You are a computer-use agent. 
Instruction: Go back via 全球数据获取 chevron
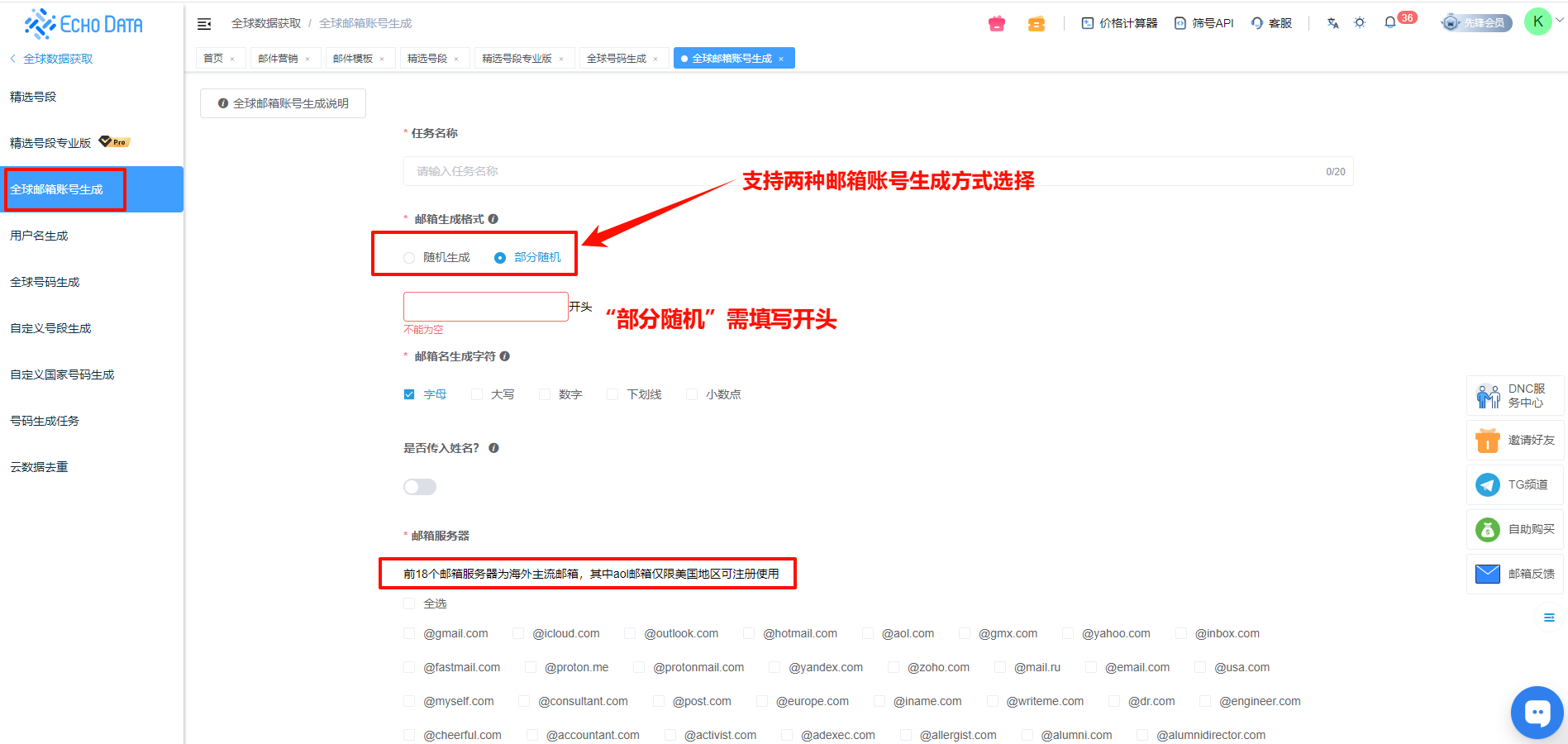(x=13, y=59)
